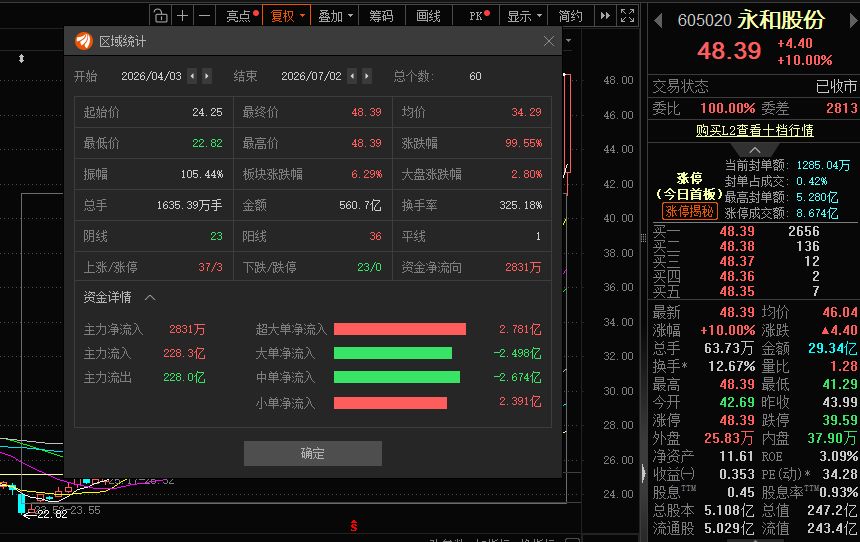This screenshot has height=542, width=860.
Task: Open the 复权 dropdown
Action: tap(287, 16)
